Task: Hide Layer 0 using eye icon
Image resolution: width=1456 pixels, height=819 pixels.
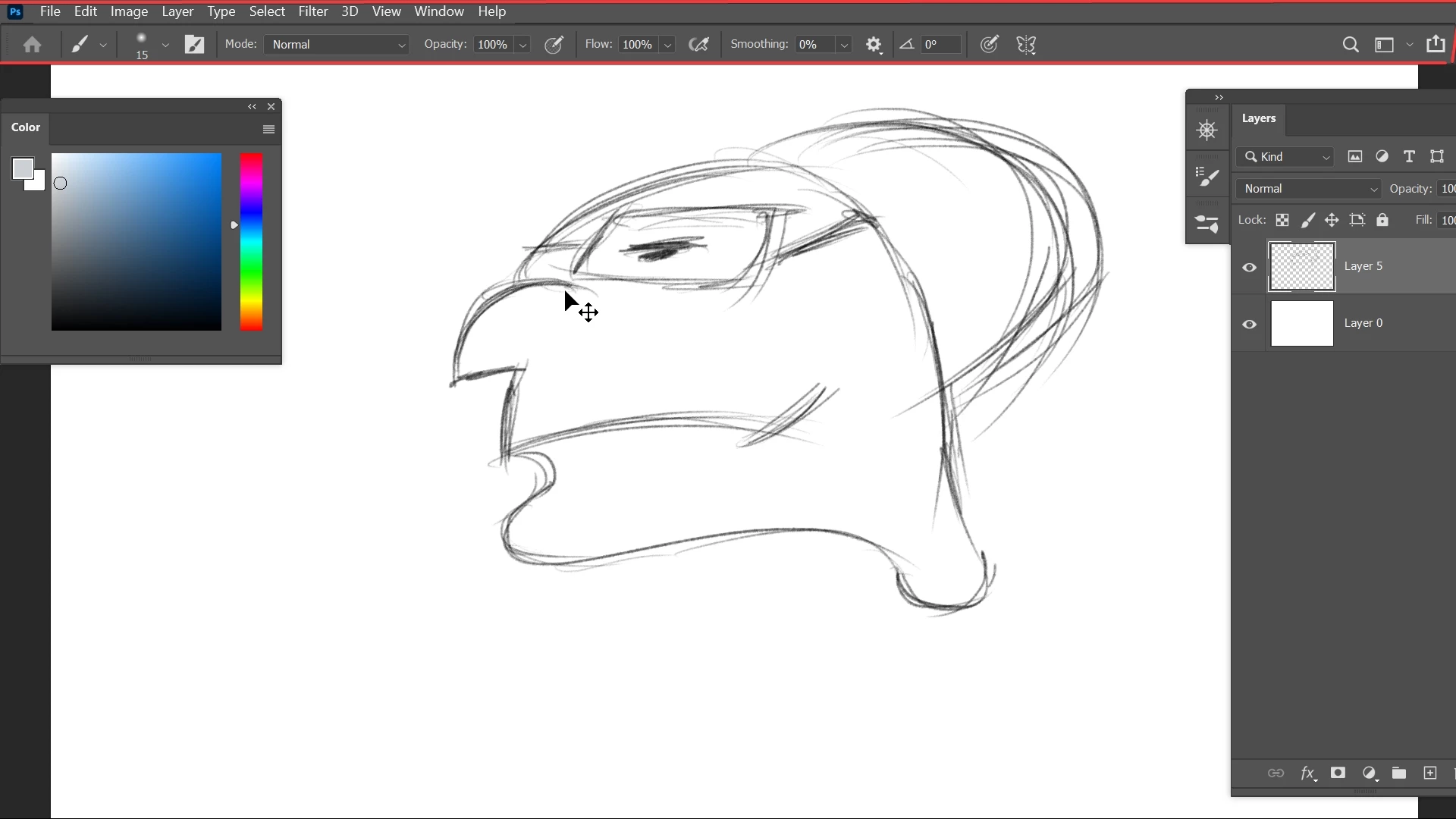Action: (x=1250, y=325)
